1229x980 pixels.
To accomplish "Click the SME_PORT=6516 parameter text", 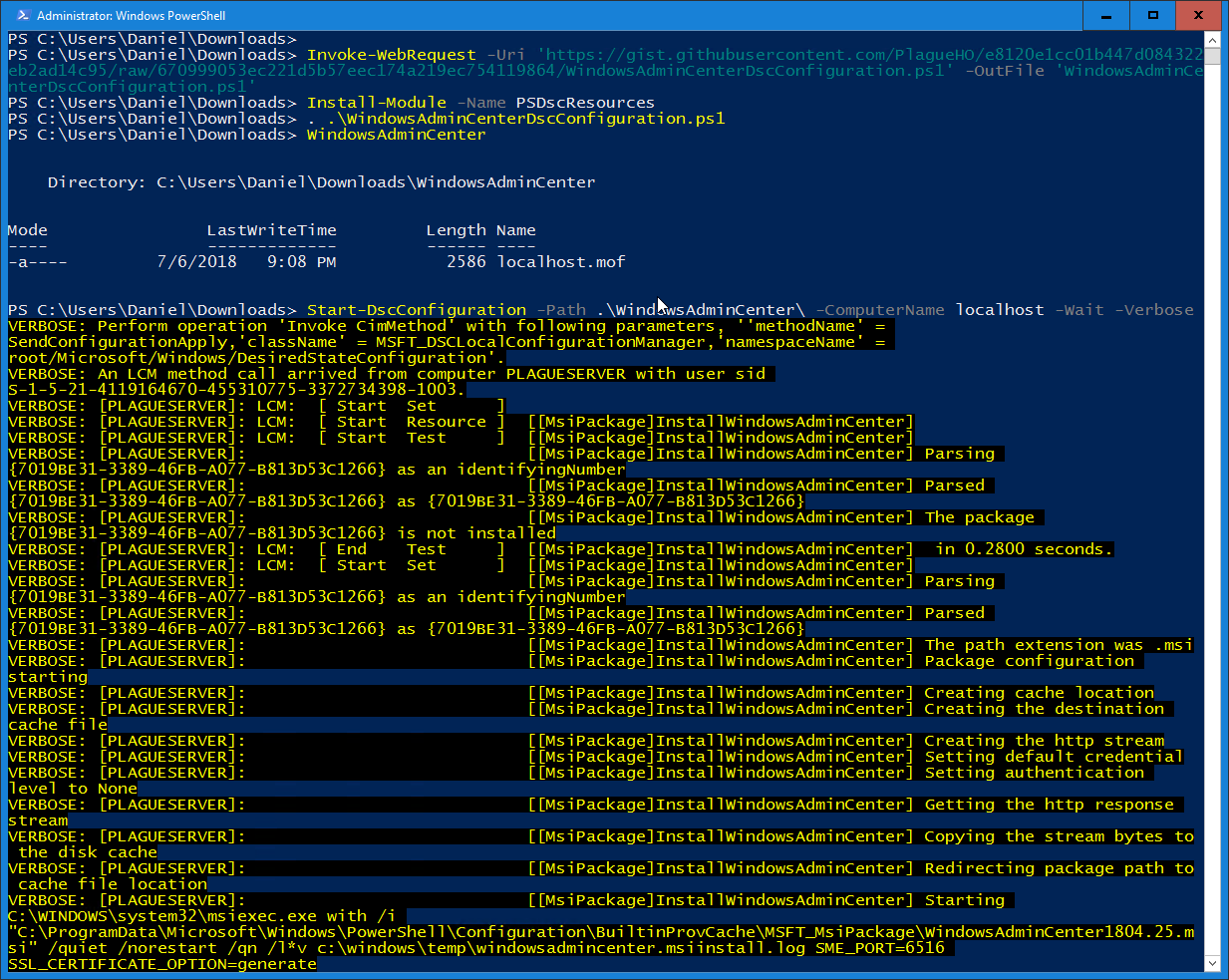I will (x=879, y=948).
